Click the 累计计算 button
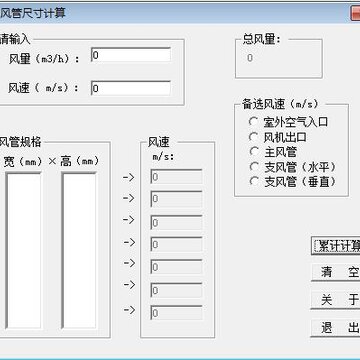Viewport: 360px width, 360px height. coord(336,246)
